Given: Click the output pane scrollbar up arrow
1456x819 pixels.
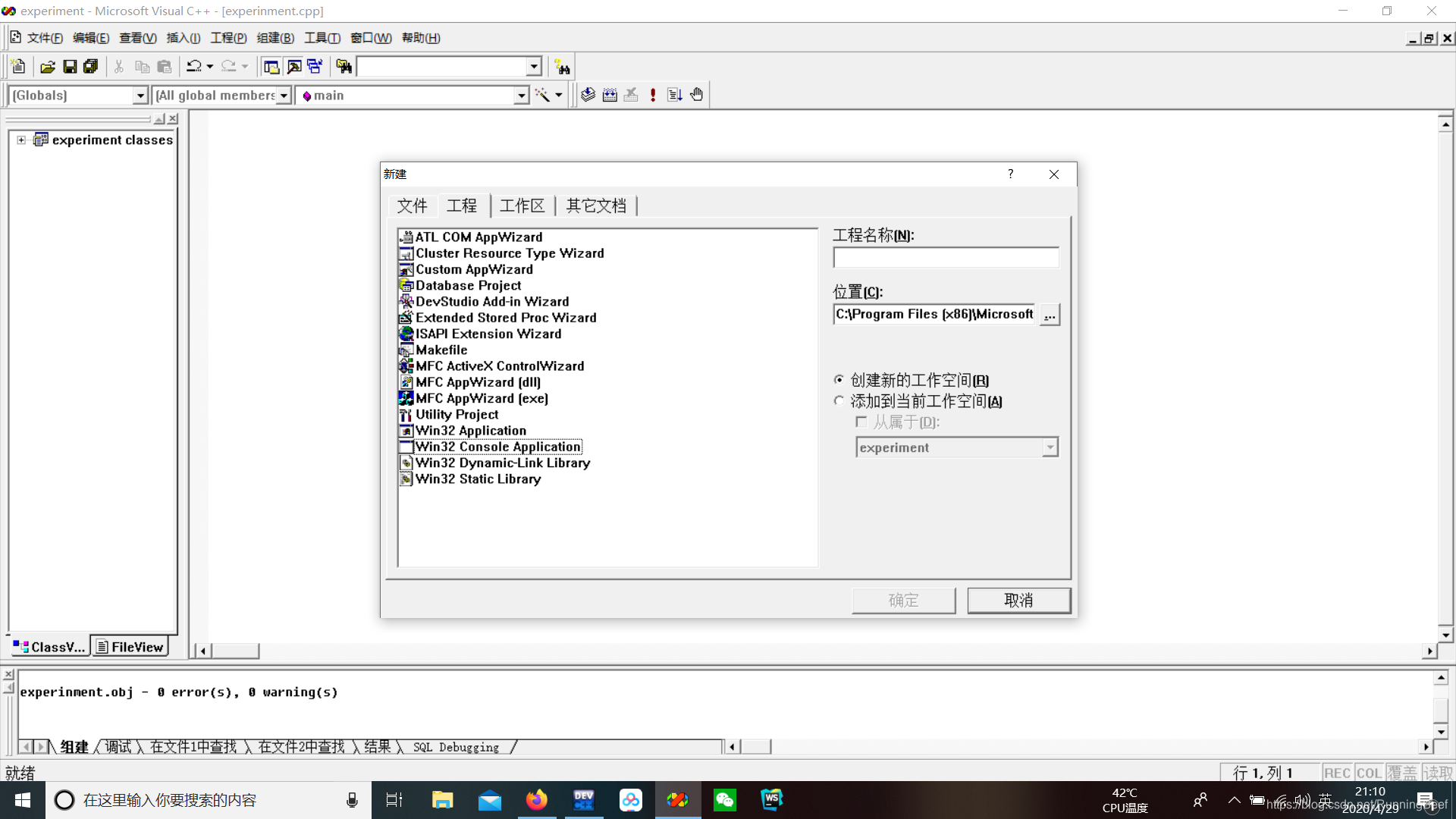Looking at the screenshot, I should tap(1441, 677).
